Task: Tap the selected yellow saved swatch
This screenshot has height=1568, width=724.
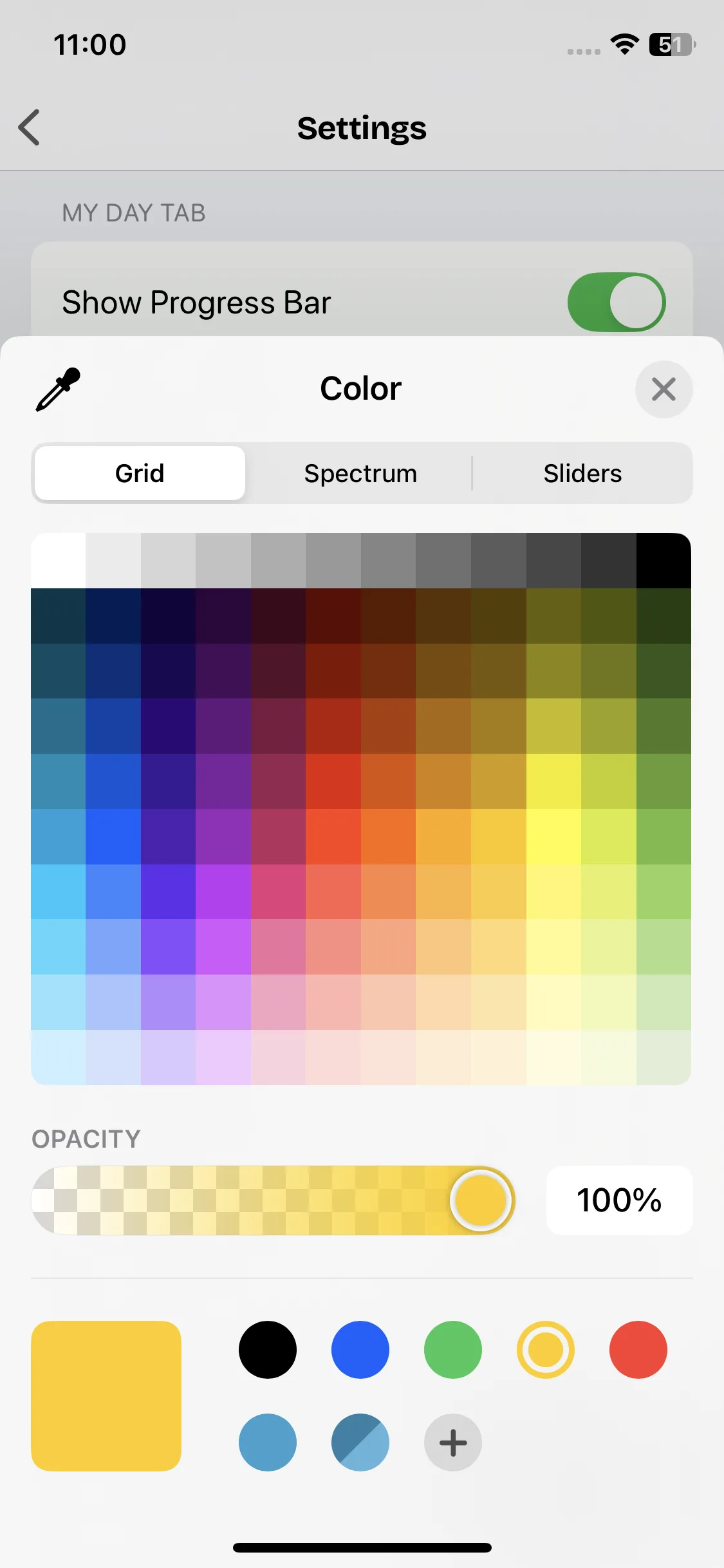Action: [x=545, y=1350]
